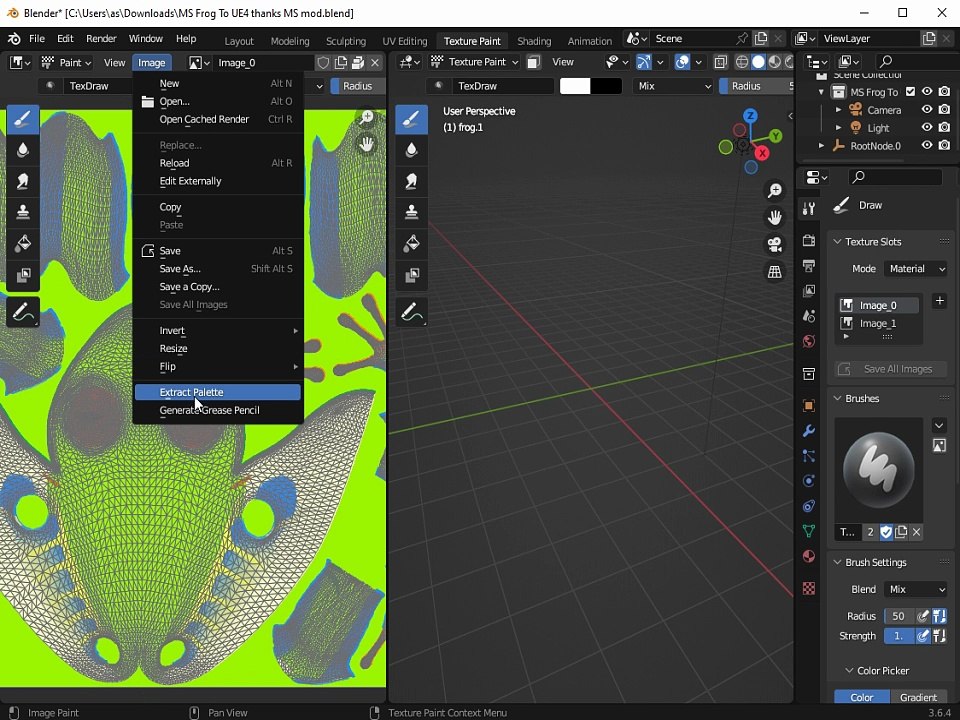Click the properties search field
This screenshot has width=960, height=720.
[895, 177]
